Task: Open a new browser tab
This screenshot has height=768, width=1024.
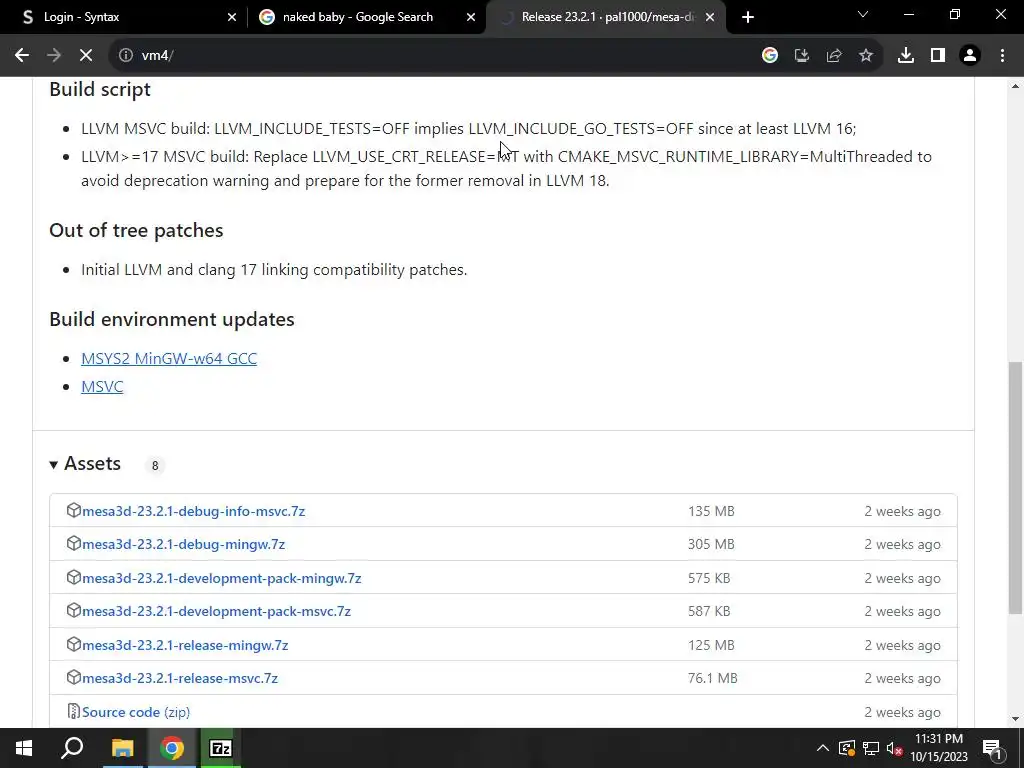Action: pos(748,17)
